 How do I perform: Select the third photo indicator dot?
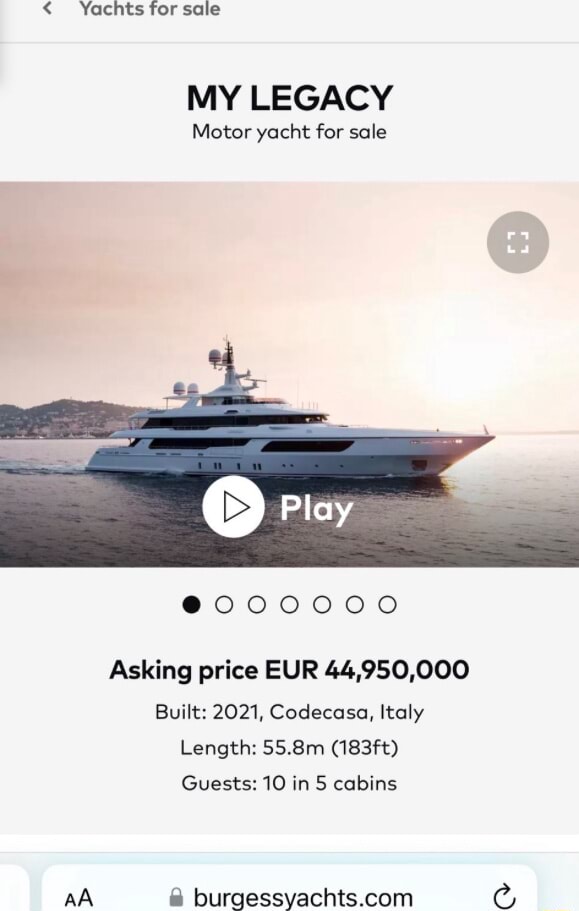click(258, 604)
